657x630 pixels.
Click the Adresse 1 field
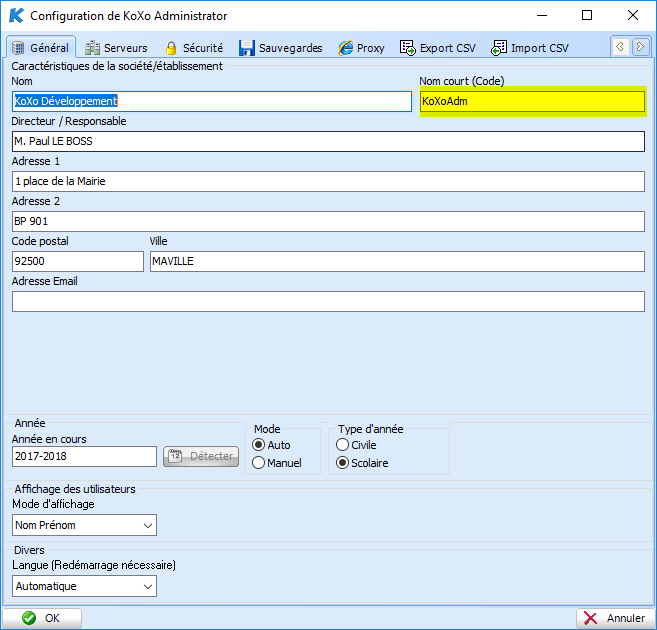[x=328, y=181]
